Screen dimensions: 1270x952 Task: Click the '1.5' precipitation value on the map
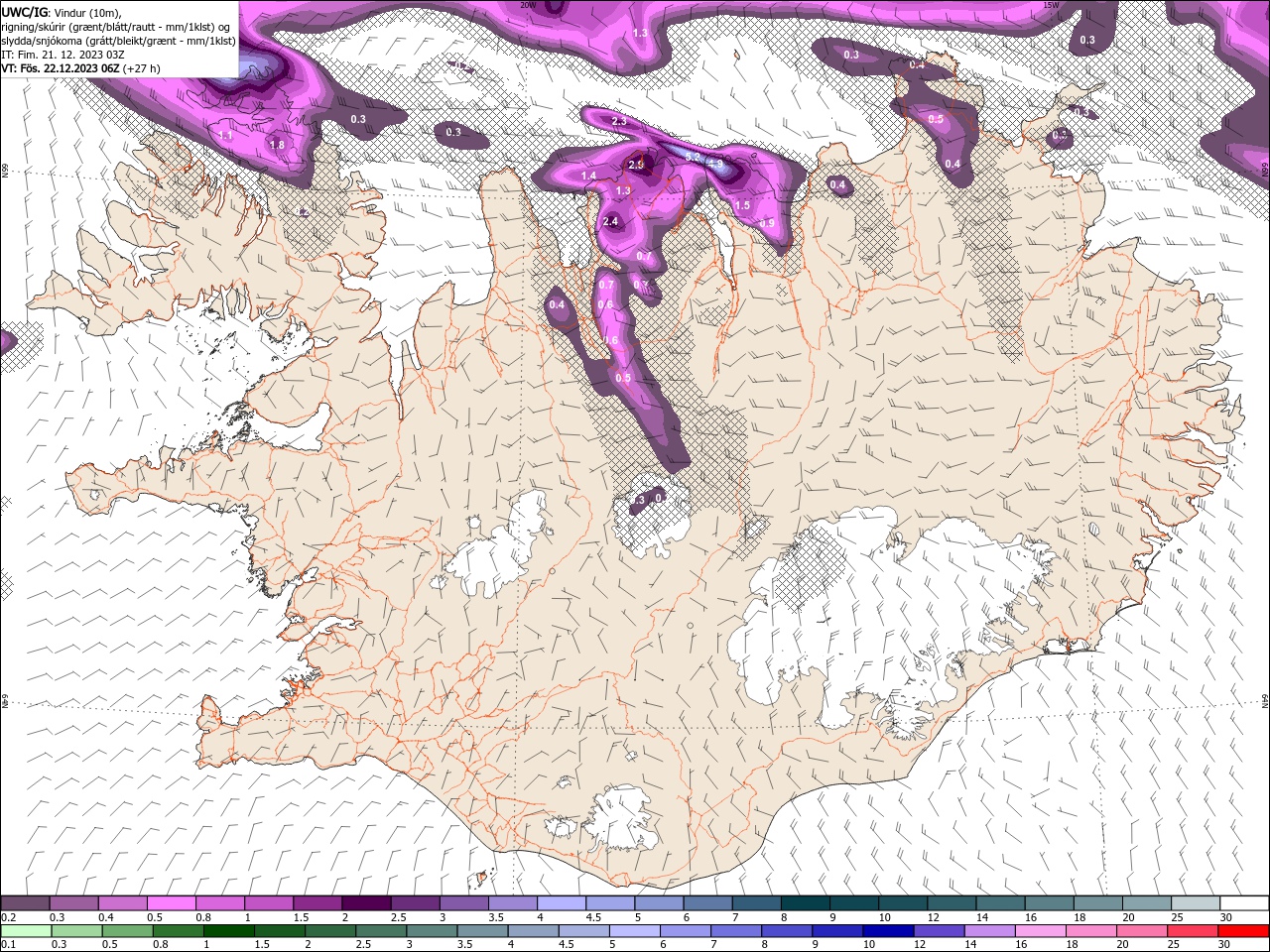click(x=743, y=205)
